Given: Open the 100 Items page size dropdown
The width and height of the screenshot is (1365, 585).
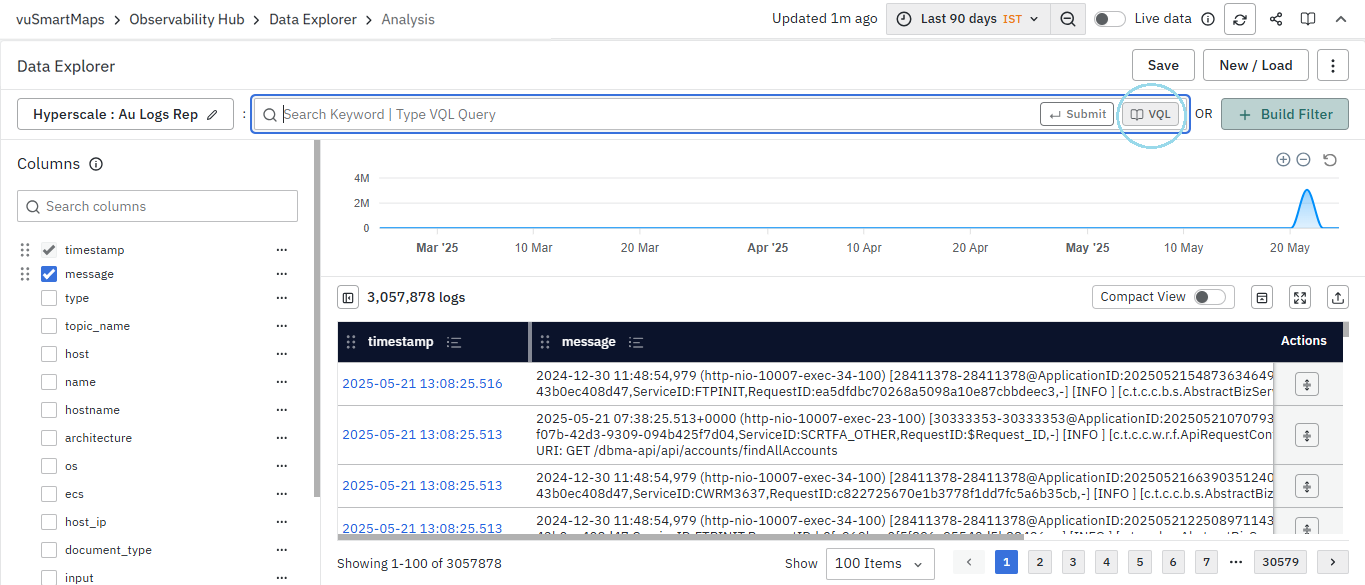Looking at the screenshot, I should click(x=879, y=563).
